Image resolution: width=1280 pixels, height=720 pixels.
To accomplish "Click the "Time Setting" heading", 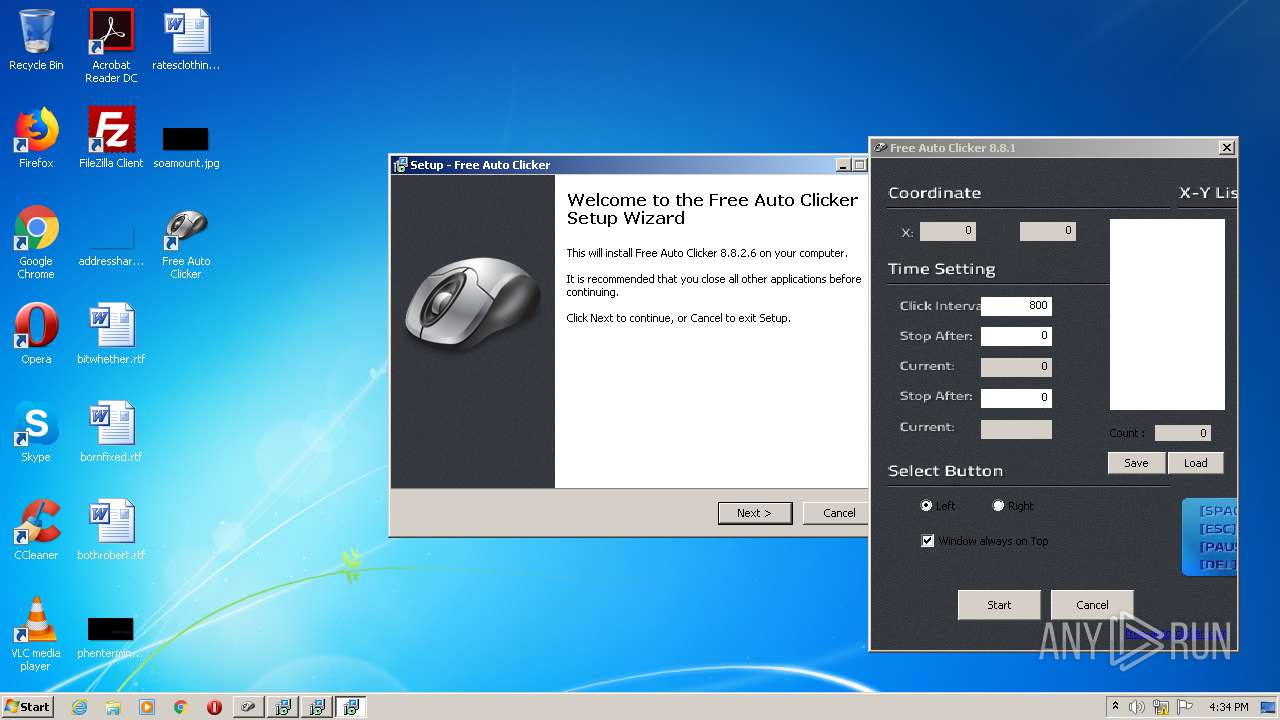I will tap(941, 269).
